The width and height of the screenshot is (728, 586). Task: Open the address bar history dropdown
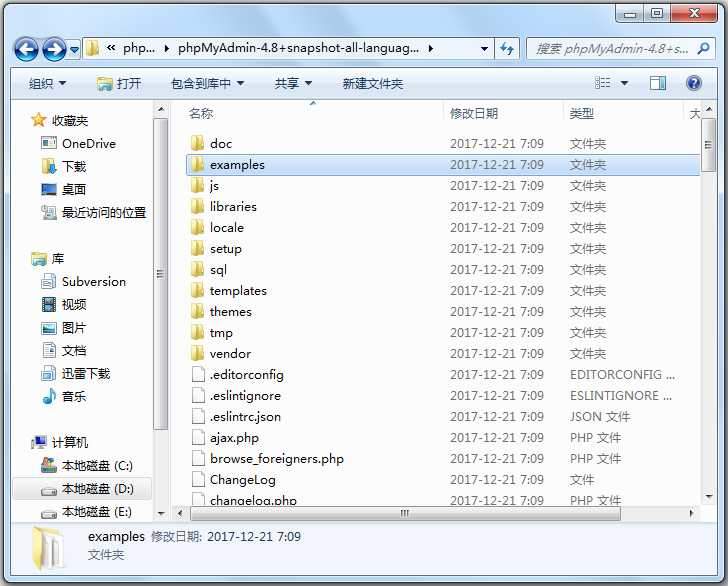(484, 48)
